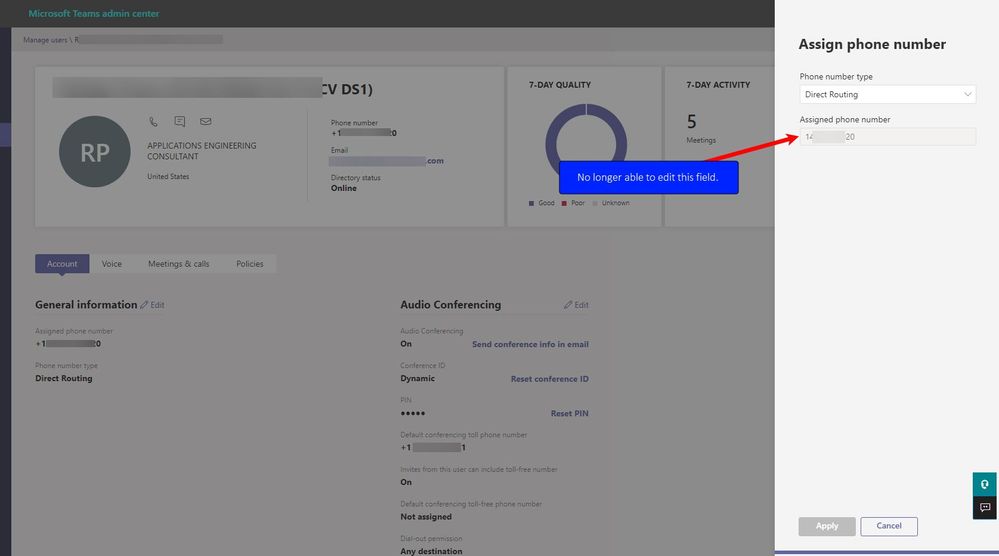Screen dimensions: 999x556
Task: Click the Dynamic conference ID value
Action: [417, 378]
